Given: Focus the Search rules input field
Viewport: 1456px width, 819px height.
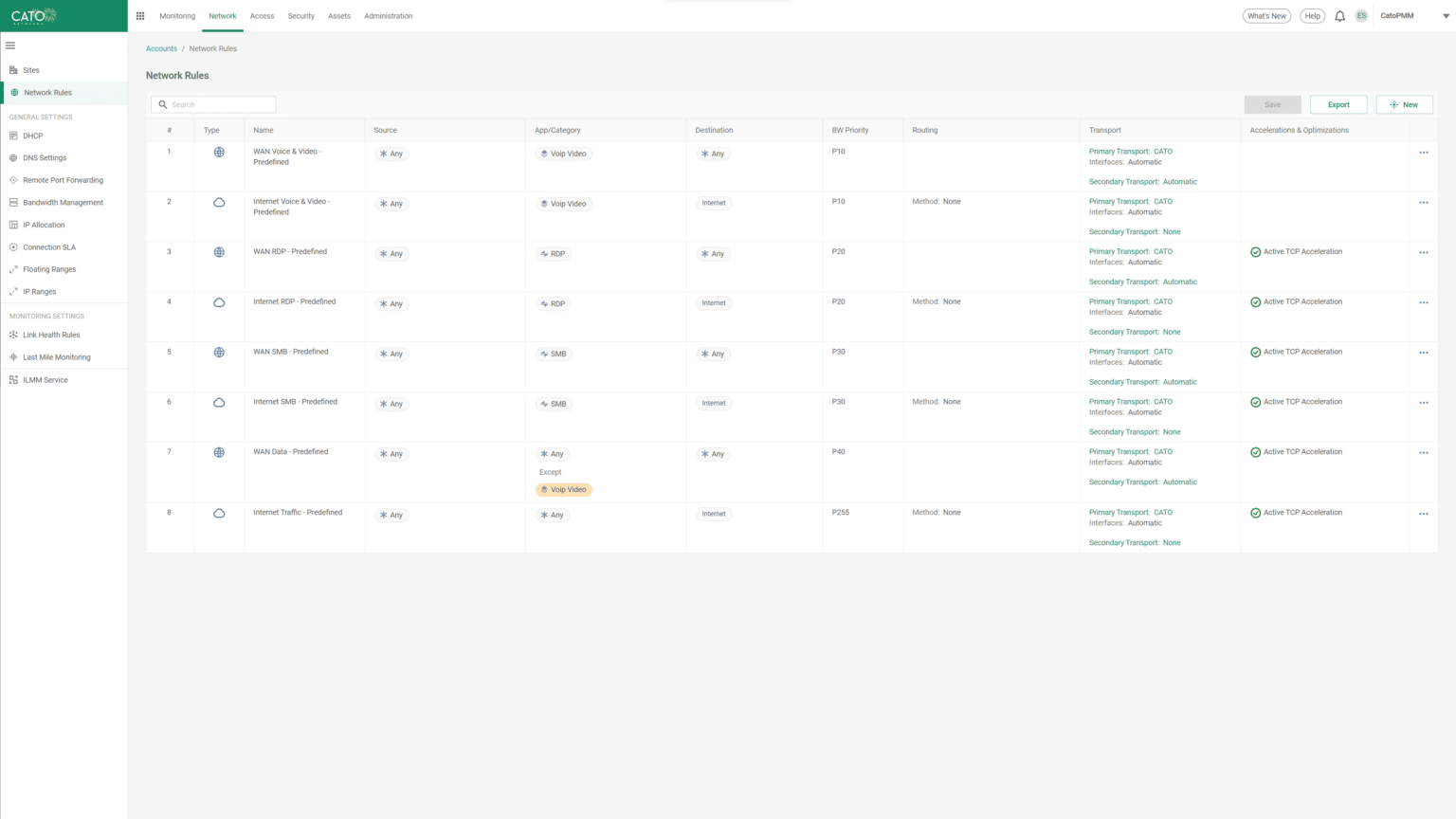Looking at the screenshot, I should click(213, 104).
